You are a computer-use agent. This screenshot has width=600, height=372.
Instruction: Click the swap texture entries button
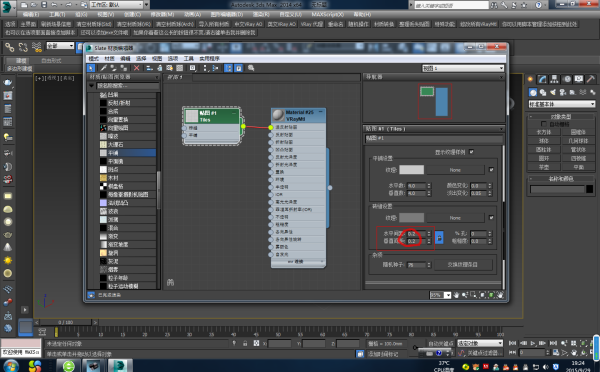click(x=462, y=264)
